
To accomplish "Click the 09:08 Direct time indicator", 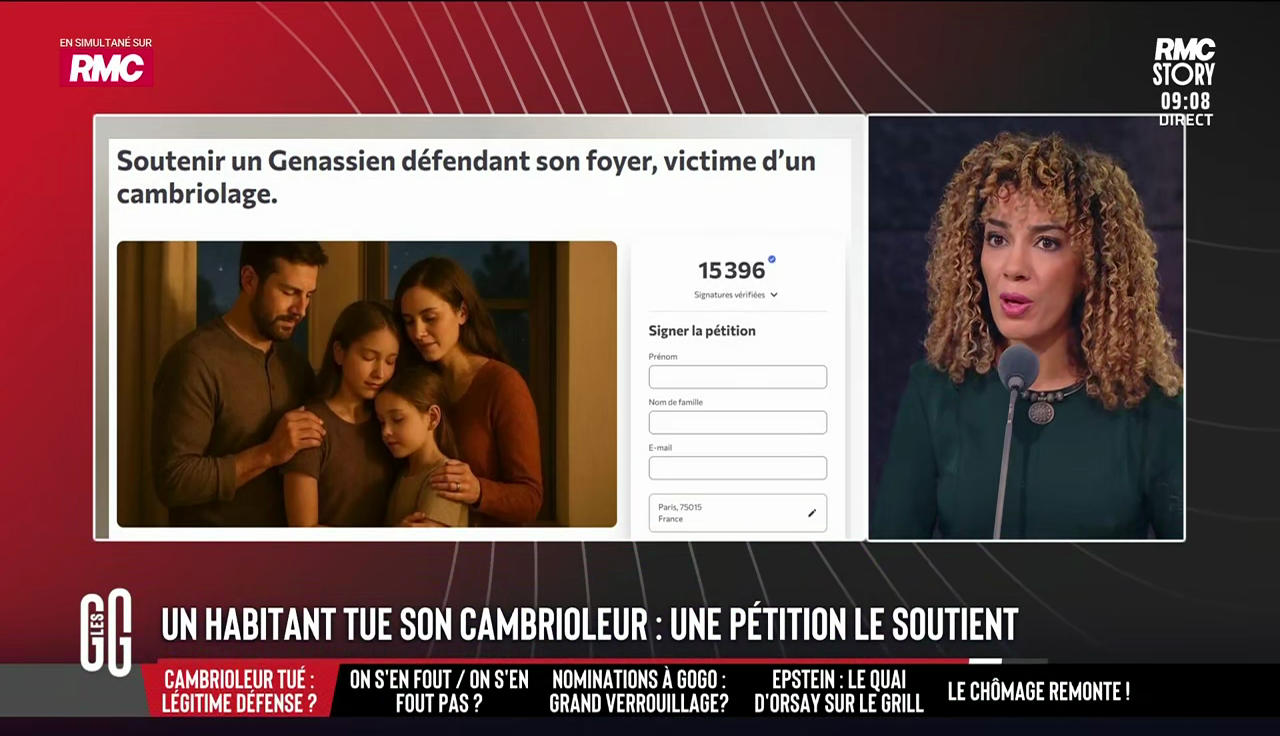I will click(1186, 109).
